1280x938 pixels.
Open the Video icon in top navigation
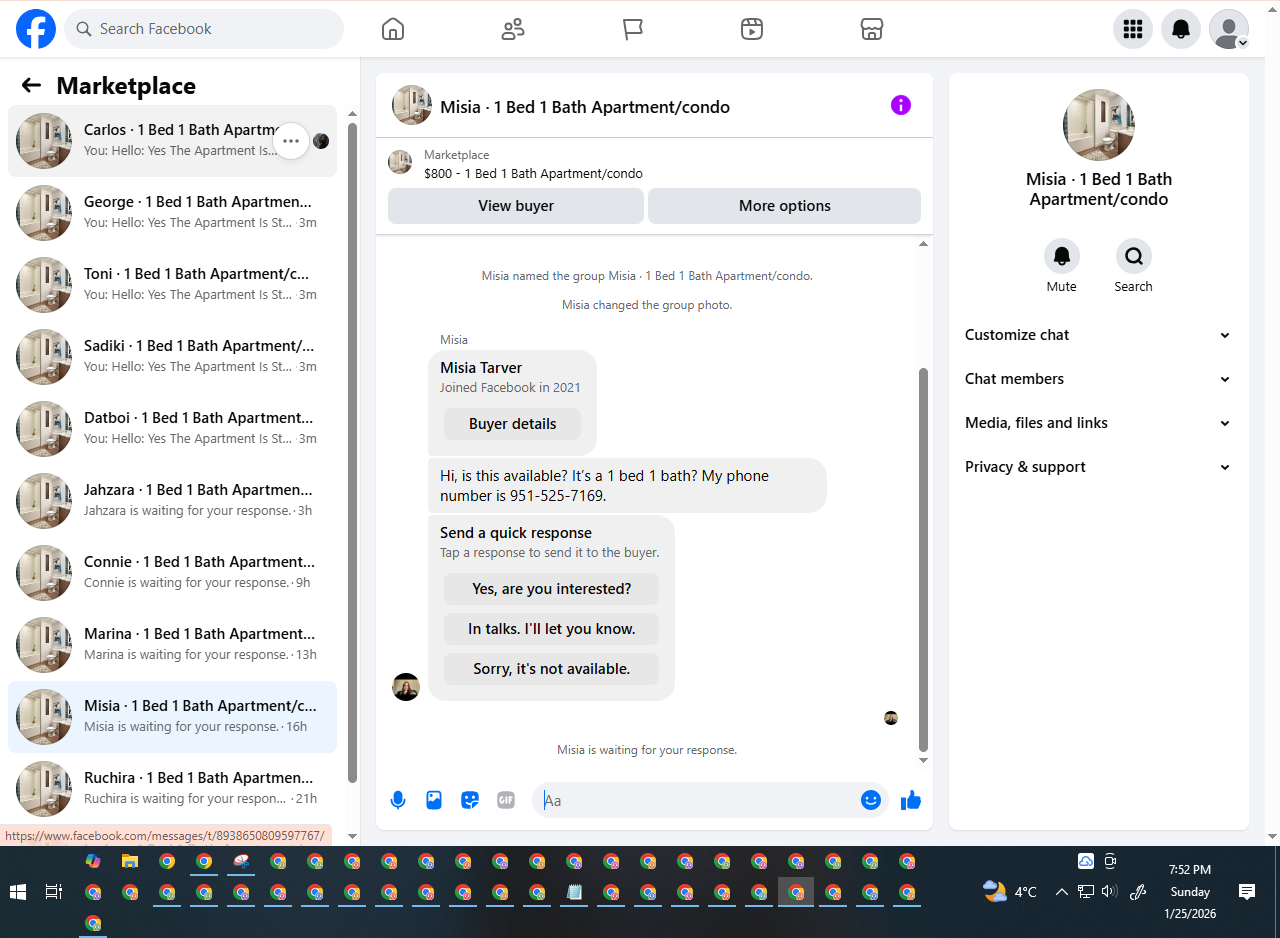(x=752, y=29)
